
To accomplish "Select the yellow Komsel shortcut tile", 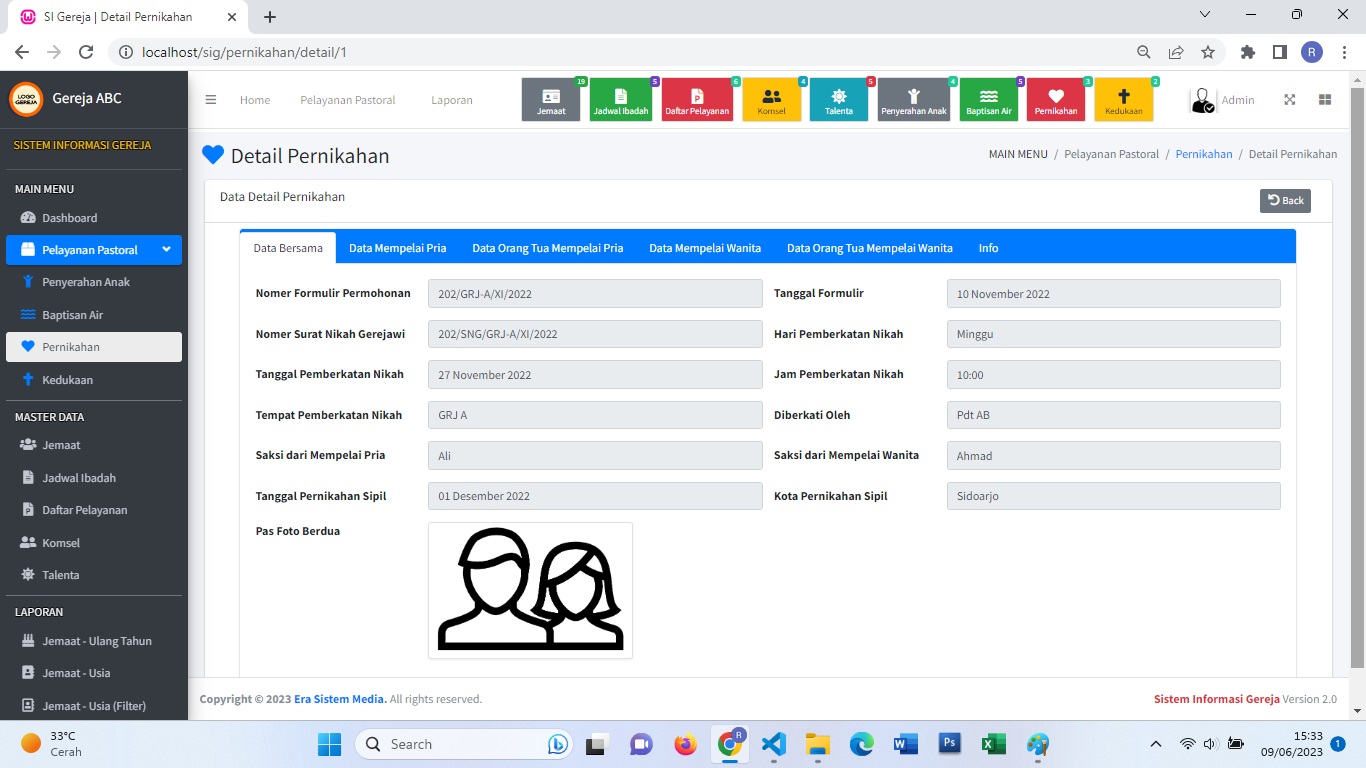I will pos(771,100).
